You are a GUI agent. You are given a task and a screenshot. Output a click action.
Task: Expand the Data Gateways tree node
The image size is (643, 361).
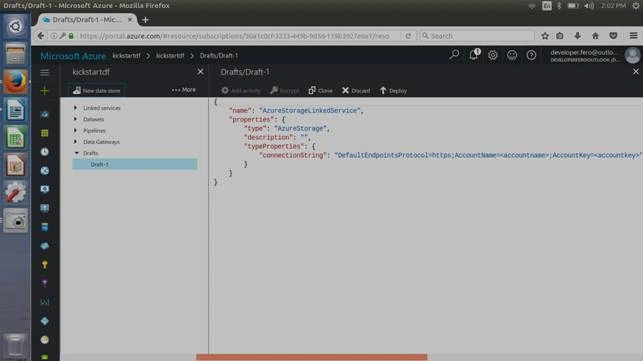click(75, 142)
